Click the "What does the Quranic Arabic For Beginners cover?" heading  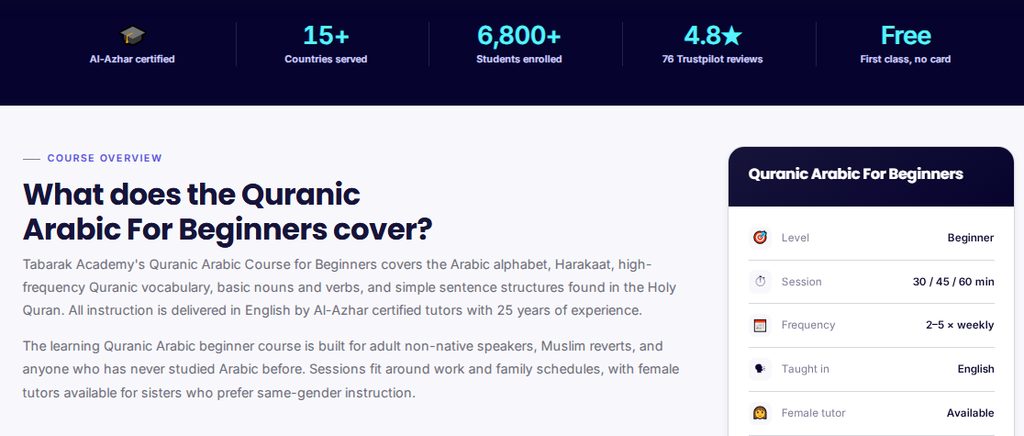[227, 212]
